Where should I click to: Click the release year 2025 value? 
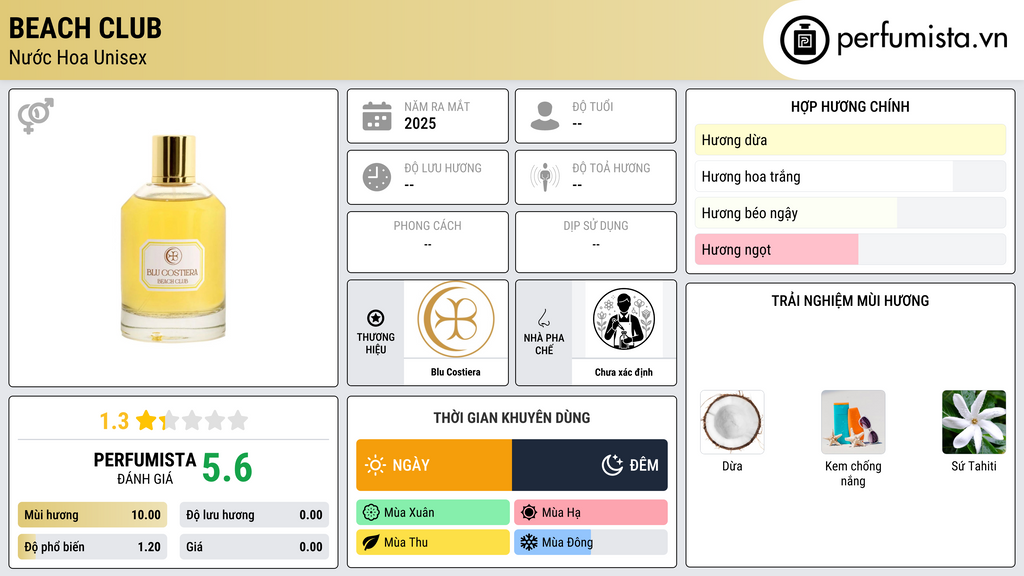420,123
